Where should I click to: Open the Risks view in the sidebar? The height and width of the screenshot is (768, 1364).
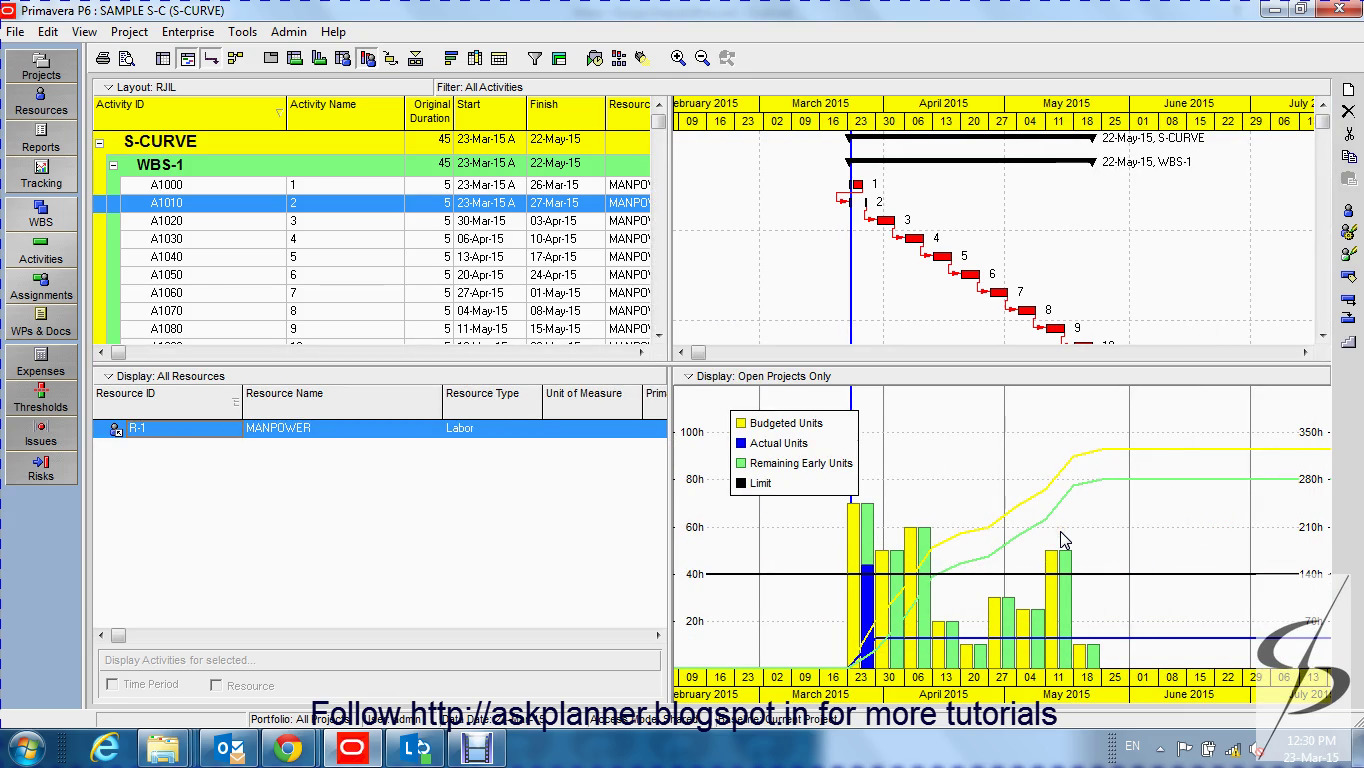[x=40, y=467]
